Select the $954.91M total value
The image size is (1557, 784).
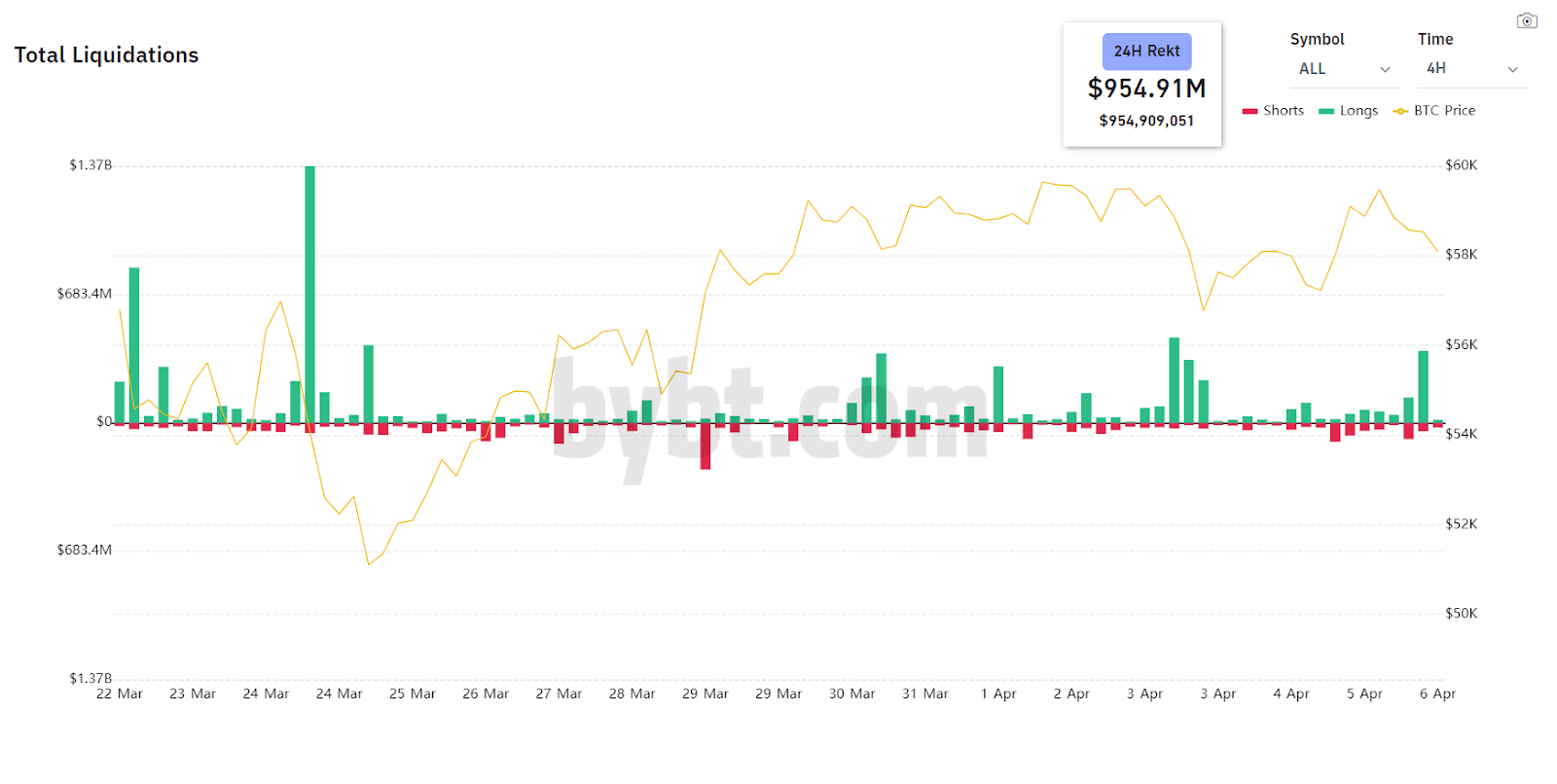click(1146, 89)
